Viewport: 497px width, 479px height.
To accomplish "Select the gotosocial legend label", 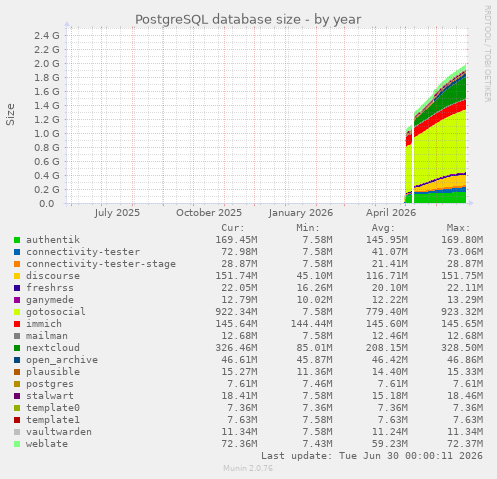I will point(56,312).
